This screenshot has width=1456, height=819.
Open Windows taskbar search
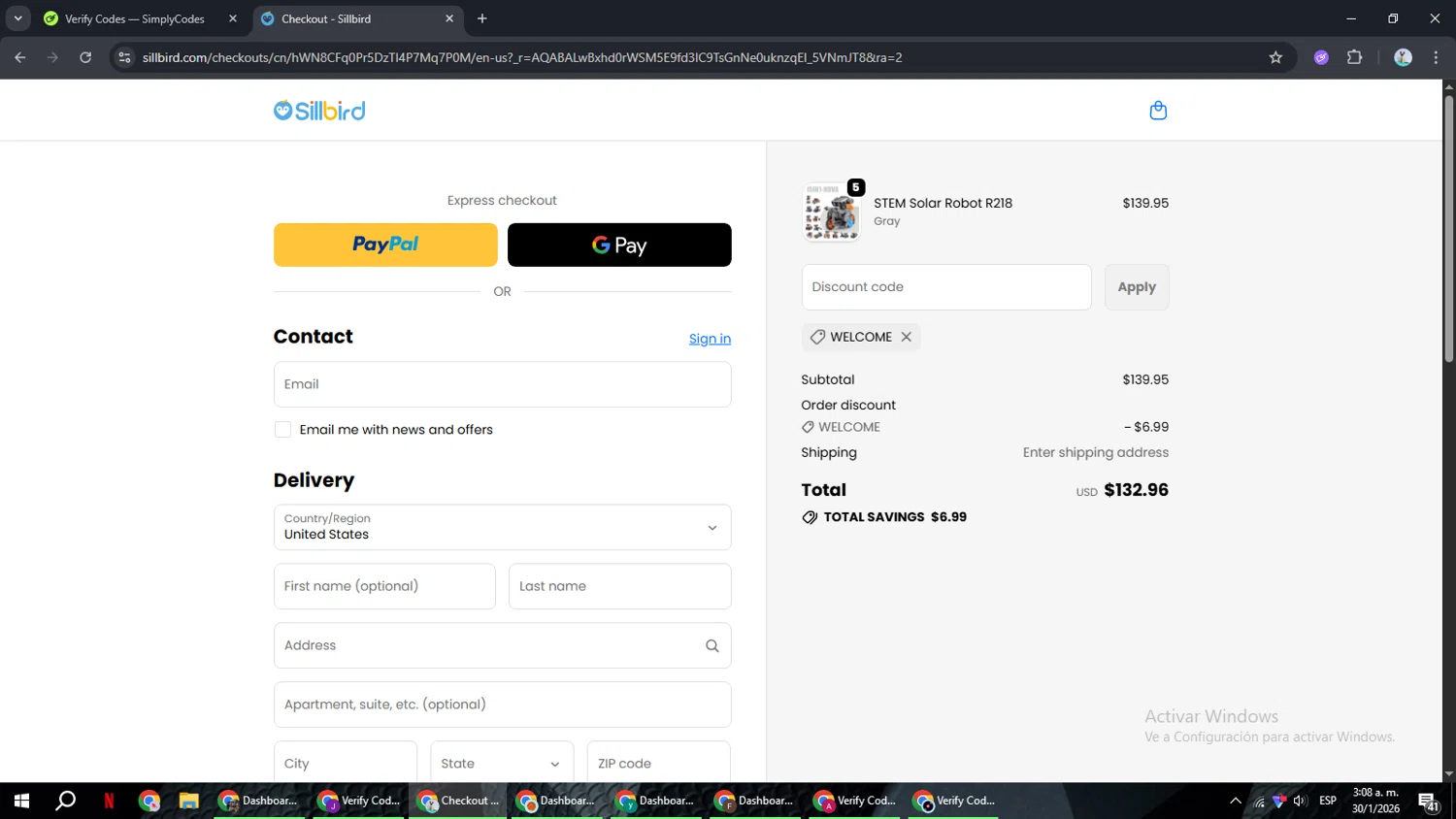coord(65,801)
